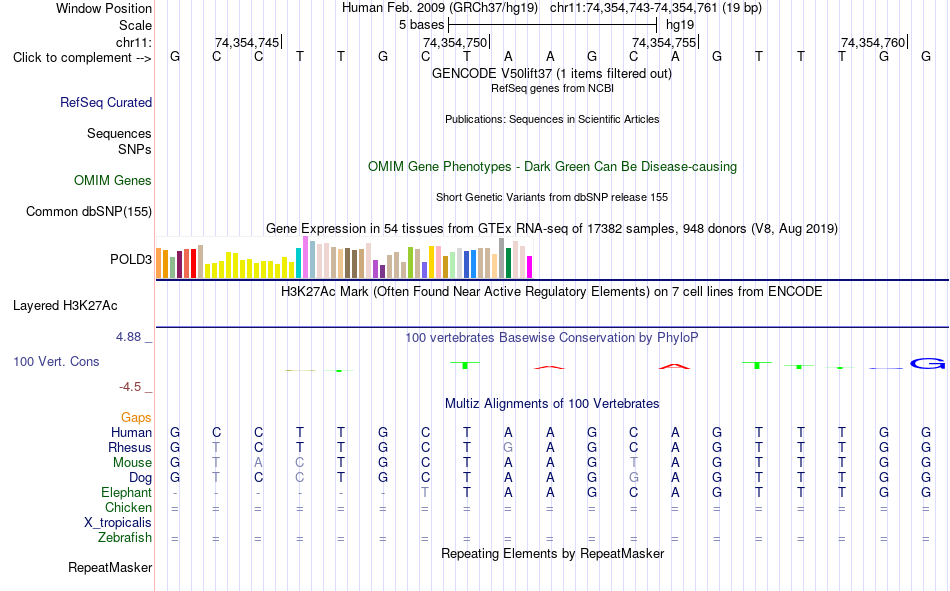Viewport: 950px width, 591px height.
Task: Select the Chicken species row label
Action: (128, 507)
